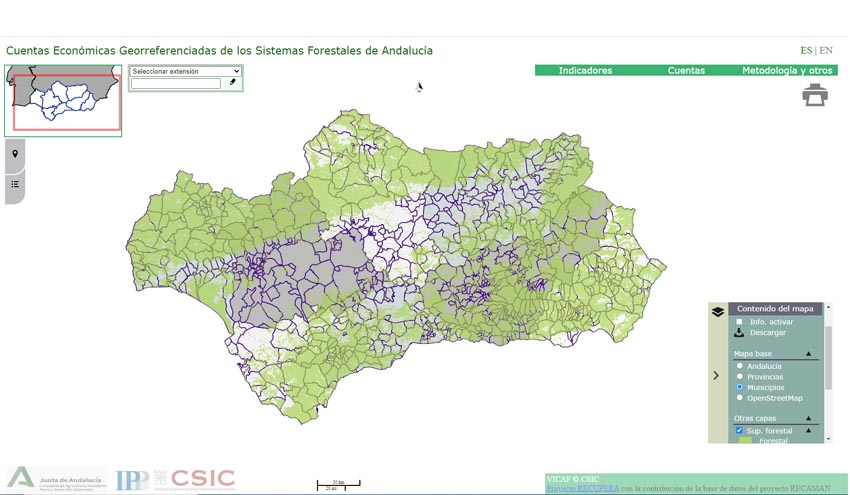850x495 pixels.
Task: Open the list icon sidebar tab
Action: point(15,184)
